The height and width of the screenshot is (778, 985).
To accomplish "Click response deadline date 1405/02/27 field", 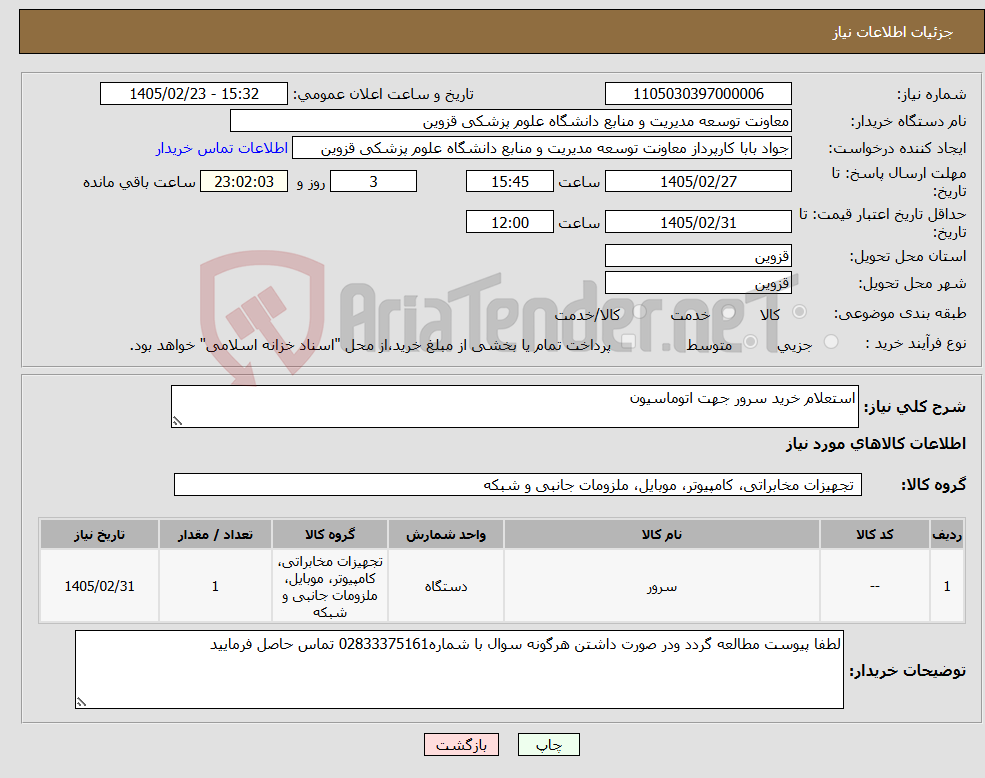I will tap(698, 182).
